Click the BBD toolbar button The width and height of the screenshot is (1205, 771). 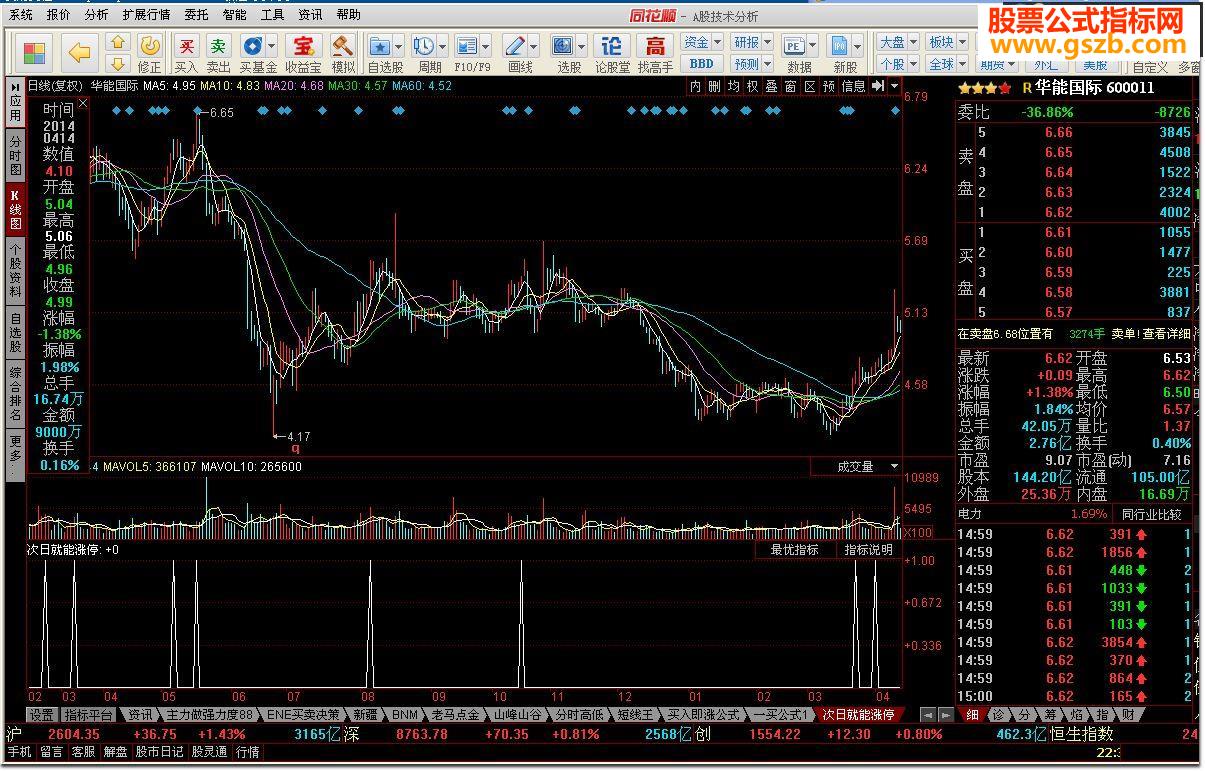702,63
